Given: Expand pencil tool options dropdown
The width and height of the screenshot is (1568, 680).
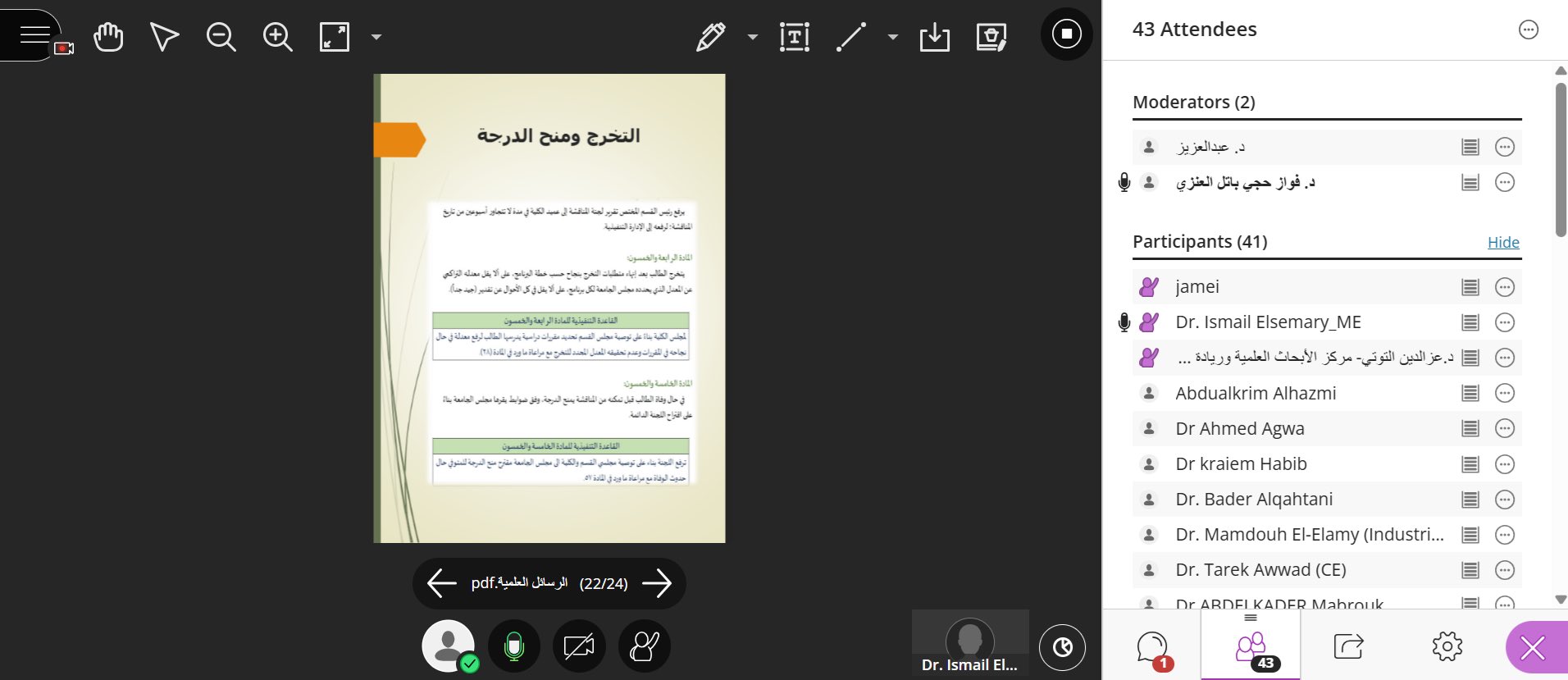Looking at the screenshot, I should point(752,37).
